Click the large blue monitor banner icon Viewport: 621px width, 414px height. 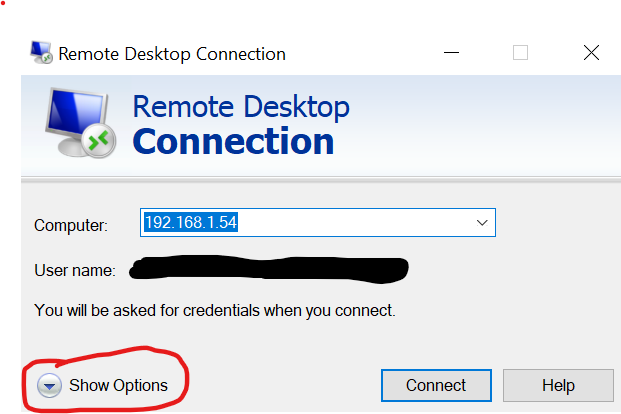click(80, 123)
